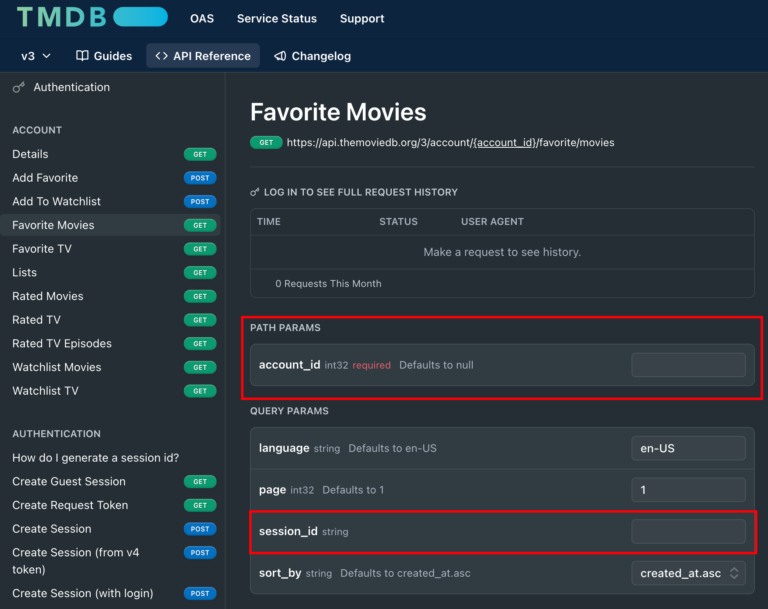Select Add Favorite in the sidebar
The image size is (768, 609).
point(45,178)
